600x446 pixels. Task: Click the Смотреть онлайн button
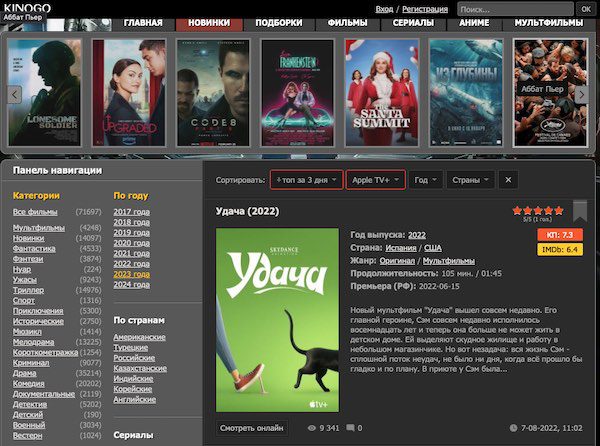pyautogui.click(x=251, y=428)
